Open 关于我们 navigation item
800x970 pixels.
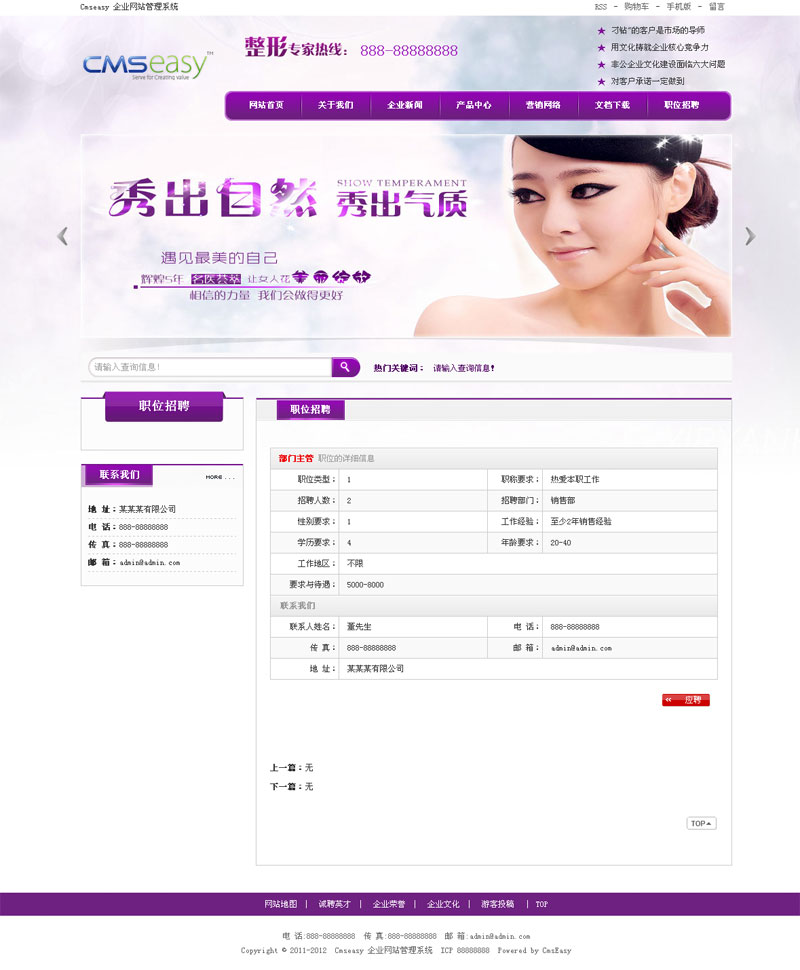point(335,105)
